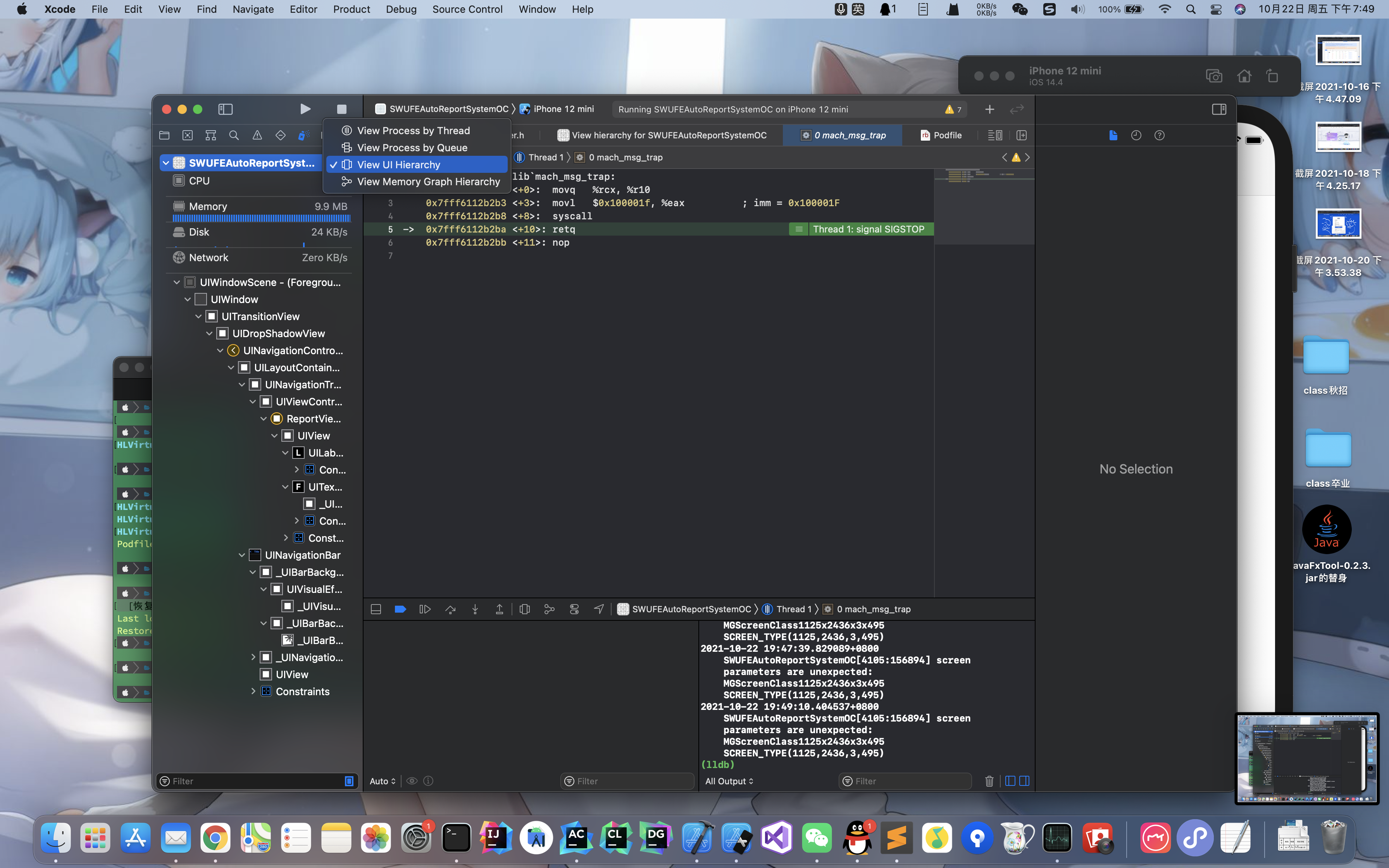
Task: Select View Memory Graph Hierarchy menu item
Action: [428, 181]
